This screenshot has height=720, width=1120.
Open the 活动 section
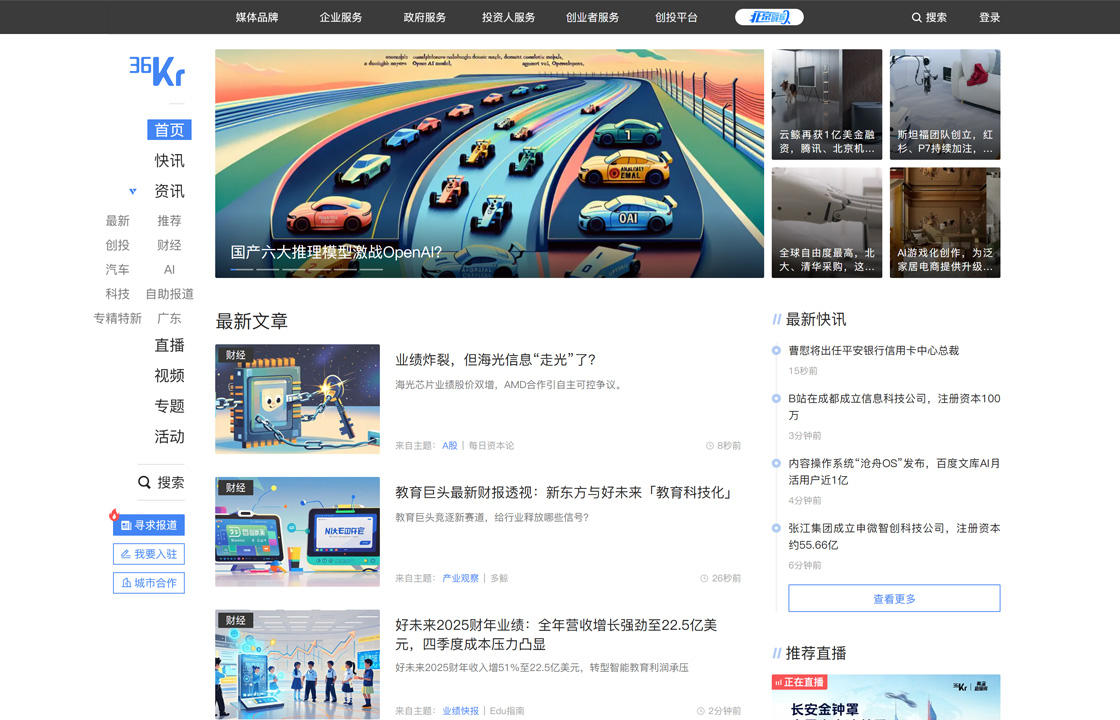click(x=169, y=436)
